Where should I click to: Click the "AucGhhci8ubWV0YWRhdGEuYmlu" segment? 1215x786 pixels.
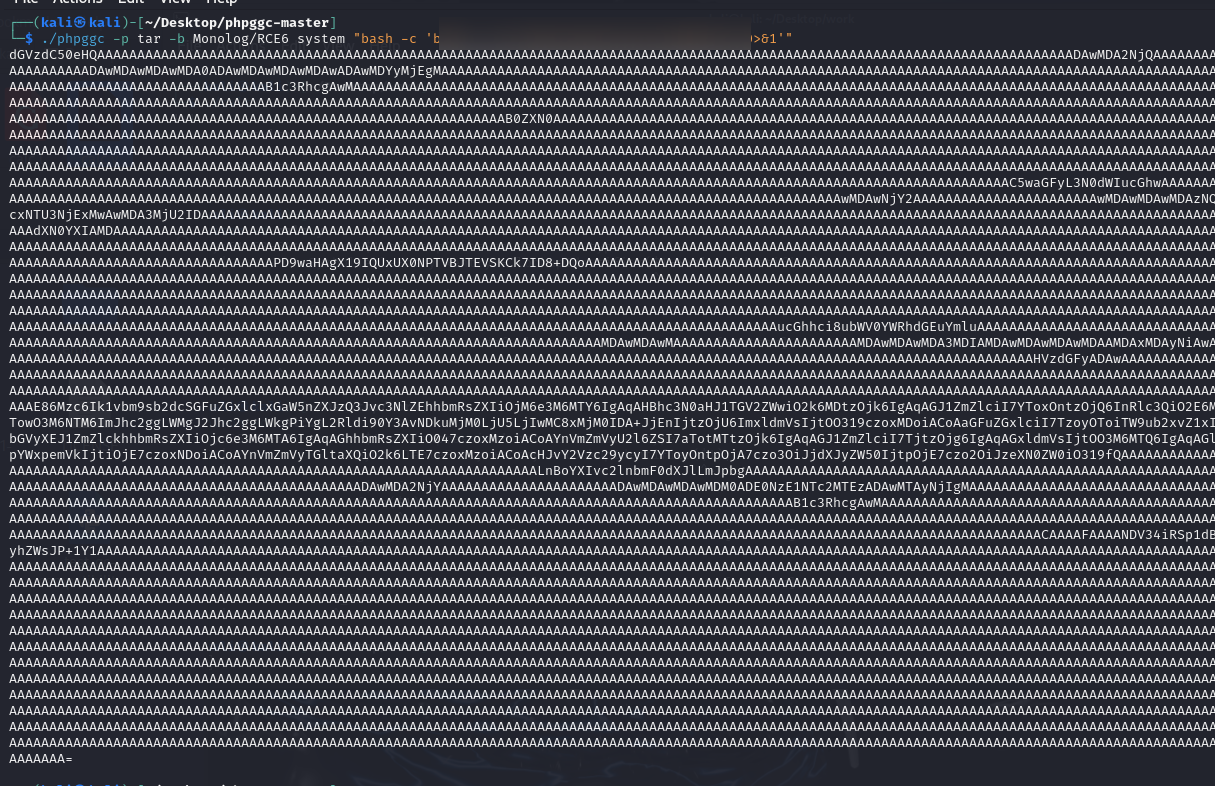click(874, 326)
